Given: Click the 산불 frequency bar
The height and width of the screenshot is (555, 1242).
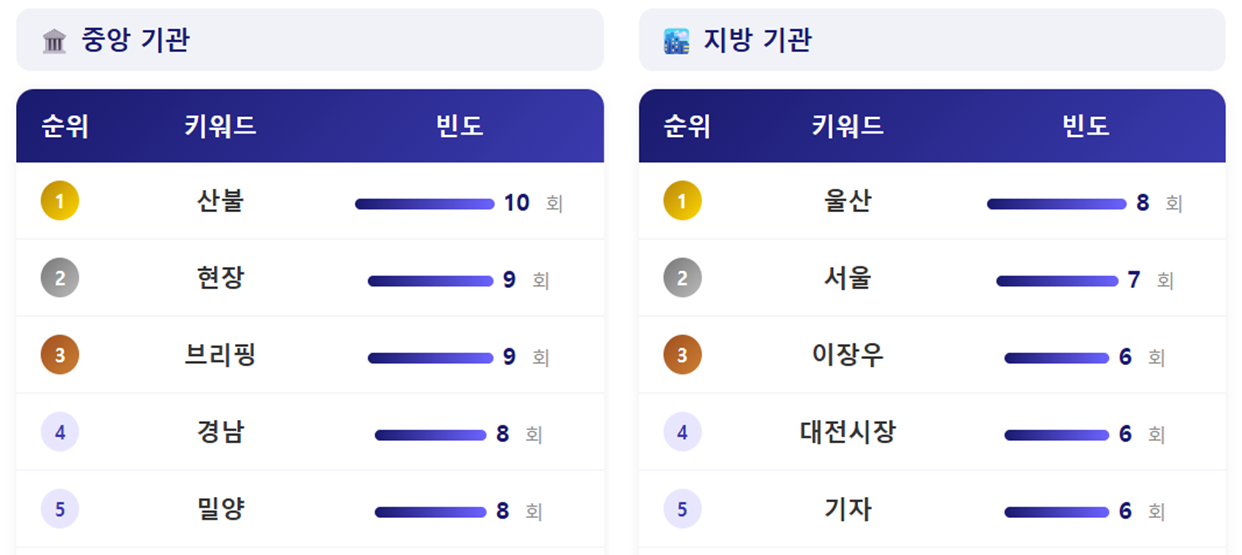Looking at the screenshot, I should [424, 204].
